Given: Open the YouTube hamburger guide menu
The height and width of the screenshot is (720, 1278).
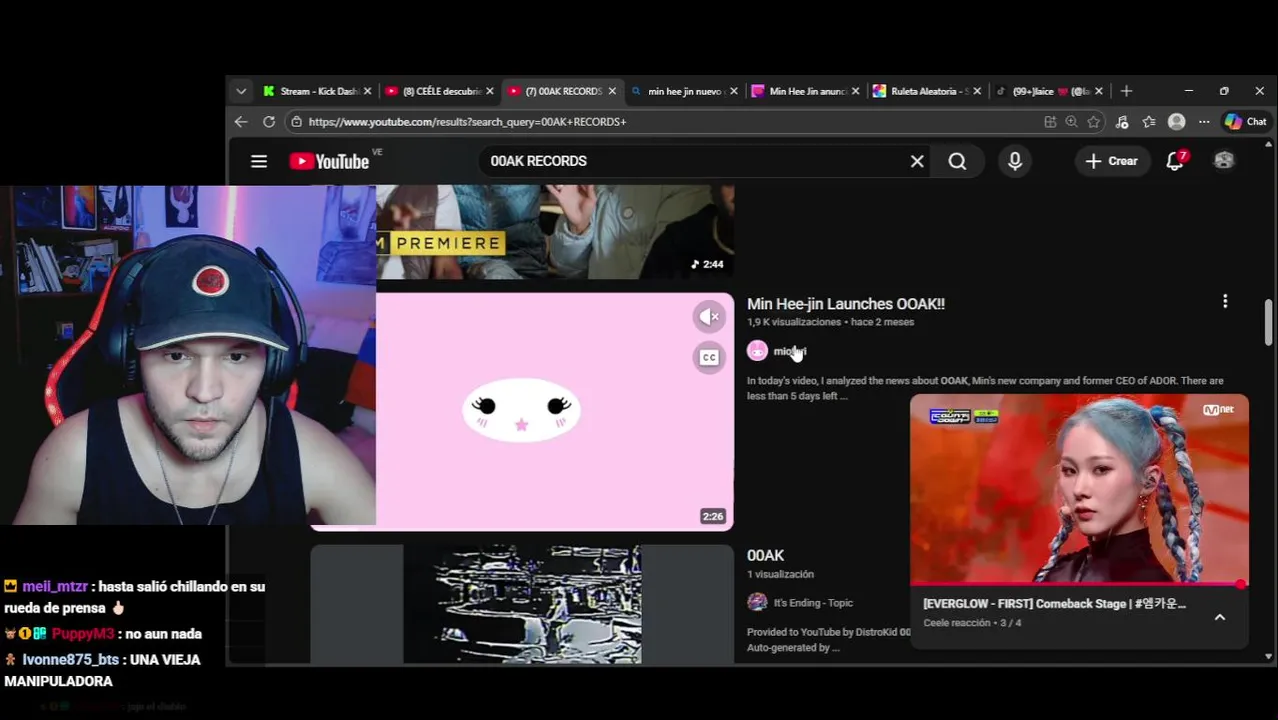Looking at the screenshot, I should pos(259,161).
